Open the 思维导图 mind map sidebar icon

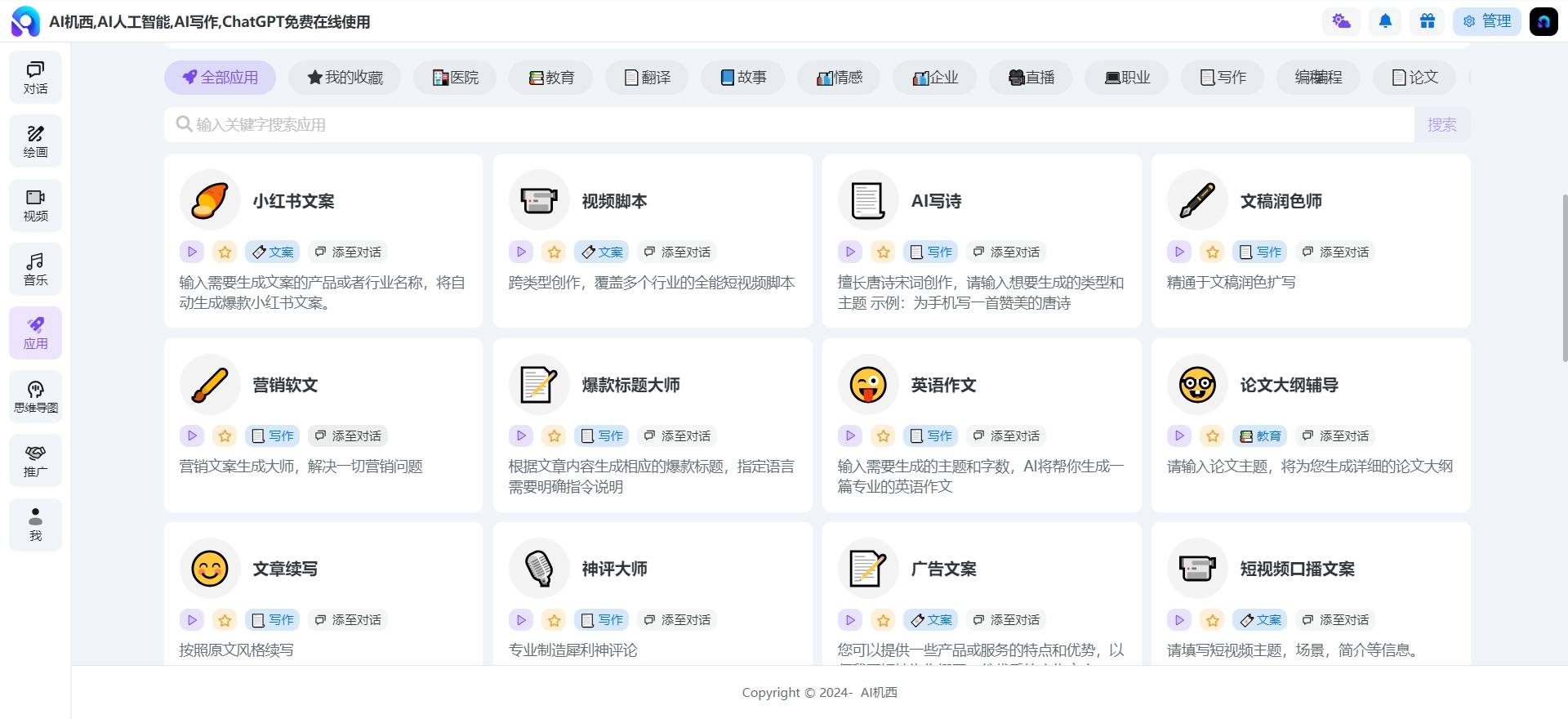click(35, 397)
